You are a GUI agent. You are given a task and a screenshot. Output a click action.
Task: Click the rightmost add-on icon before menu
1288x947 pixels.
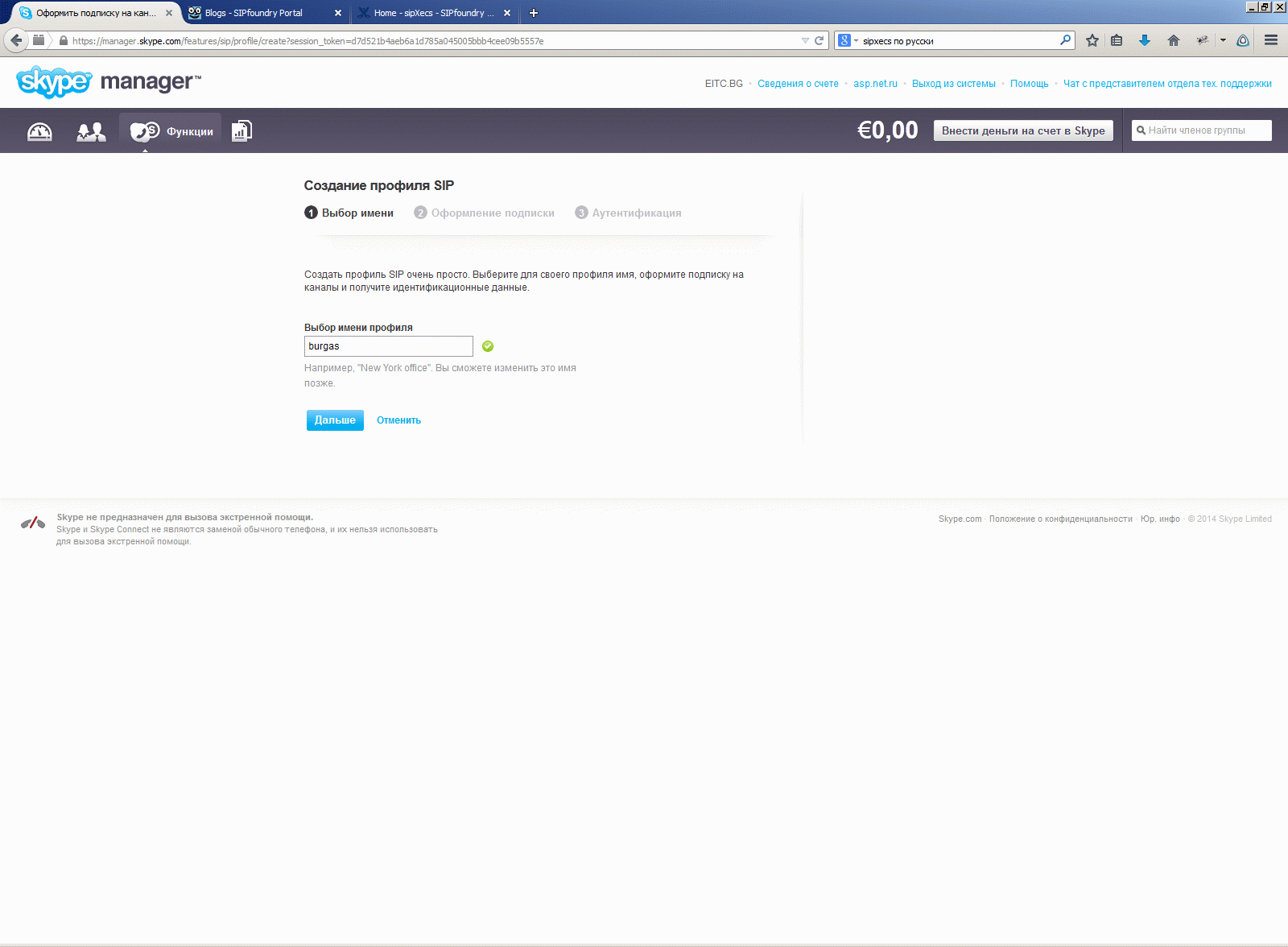pos(1243,40)
